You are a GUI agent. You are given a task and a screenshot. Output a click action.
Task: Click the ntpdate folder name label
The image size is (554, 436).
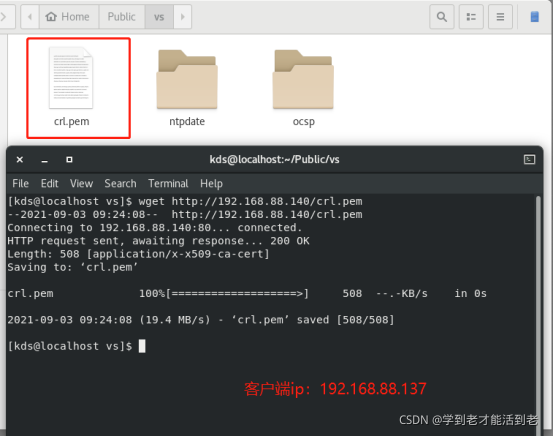coord(187,122)
